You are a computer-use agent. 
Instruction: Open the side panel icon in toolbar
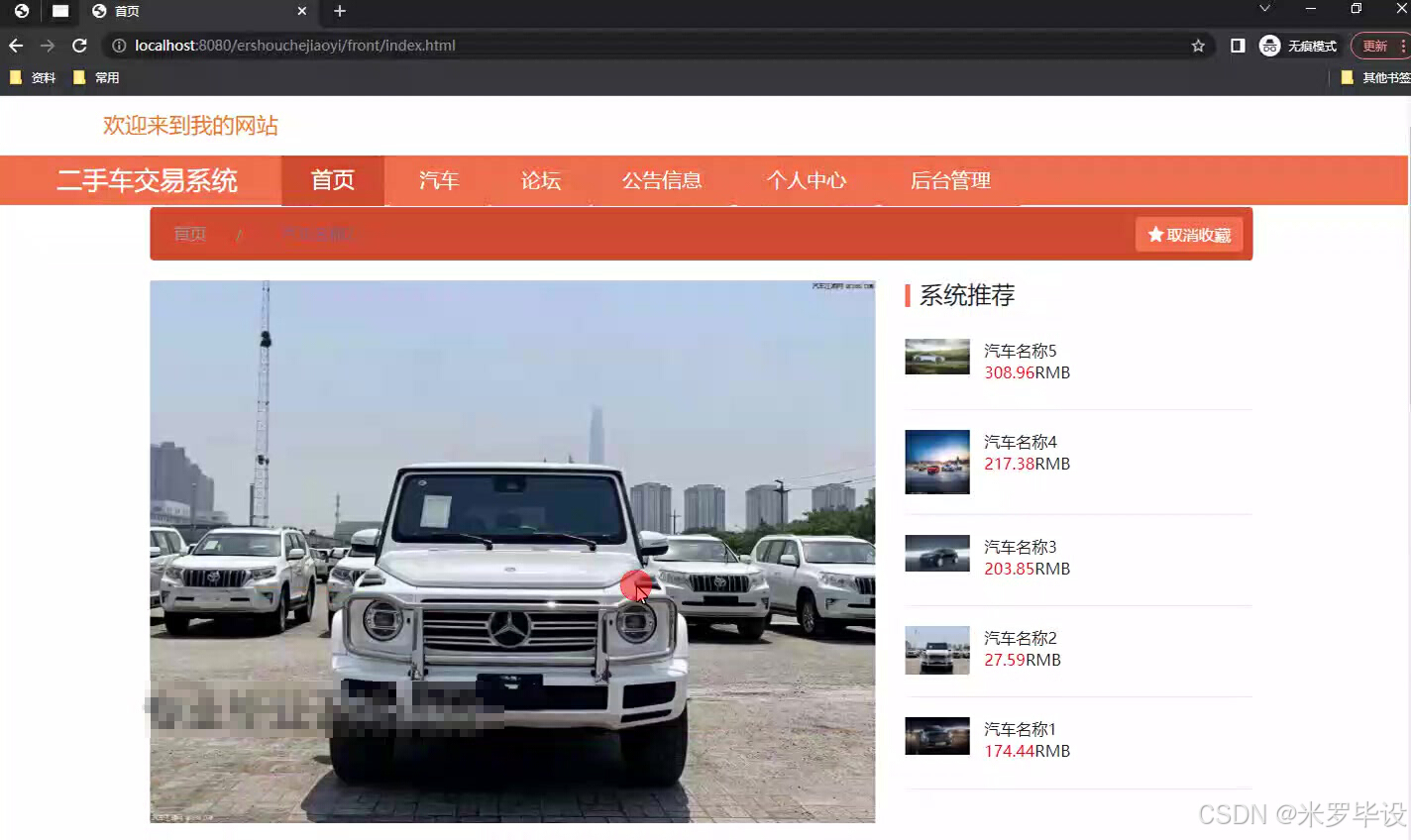click(1238, 46)
